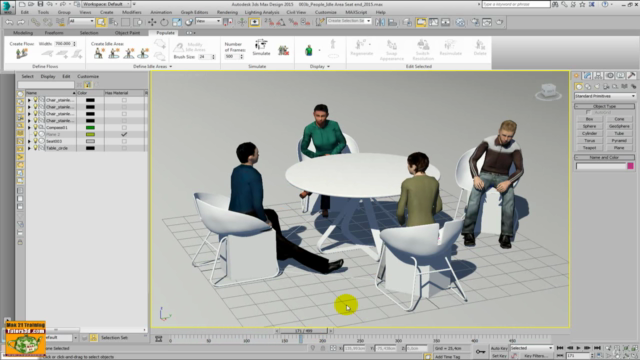Select the Geometry category icon
640x360 pixels.
tap(579, 87)
